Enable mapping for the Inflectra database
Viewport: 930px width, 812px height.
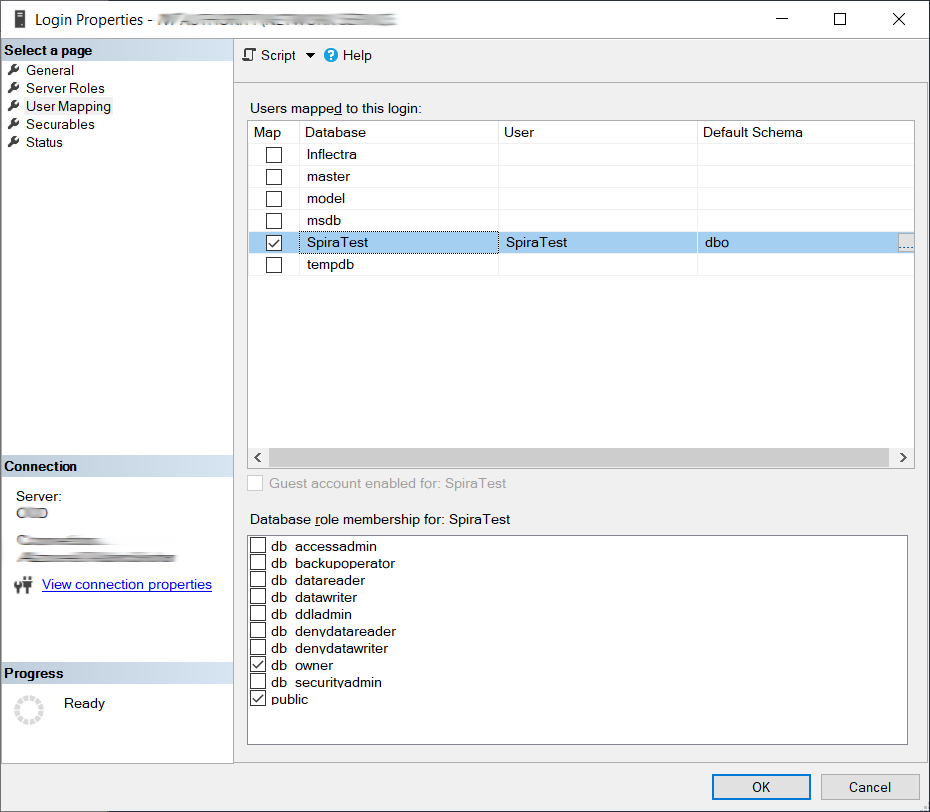(274, 155)
